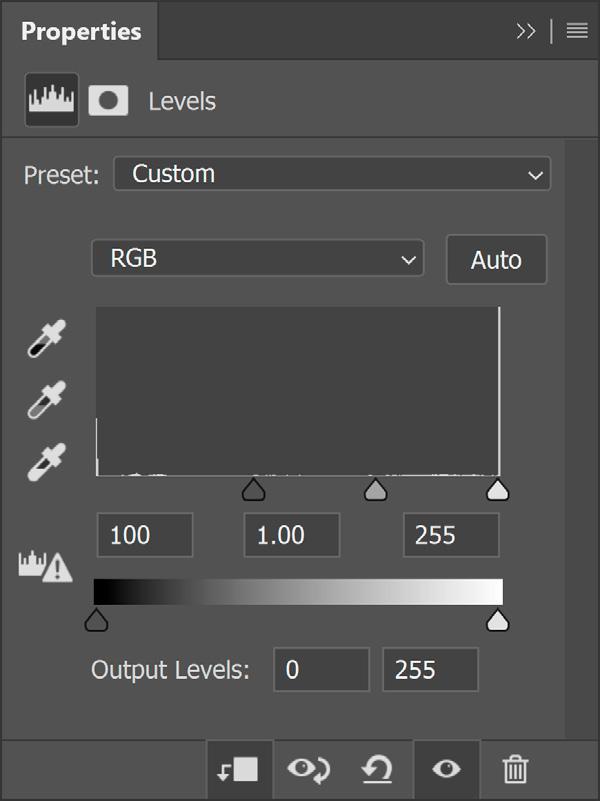This screenshot has width=600, height=801.
Task: Open the Properties panel menu
Action: pos(577,31)
